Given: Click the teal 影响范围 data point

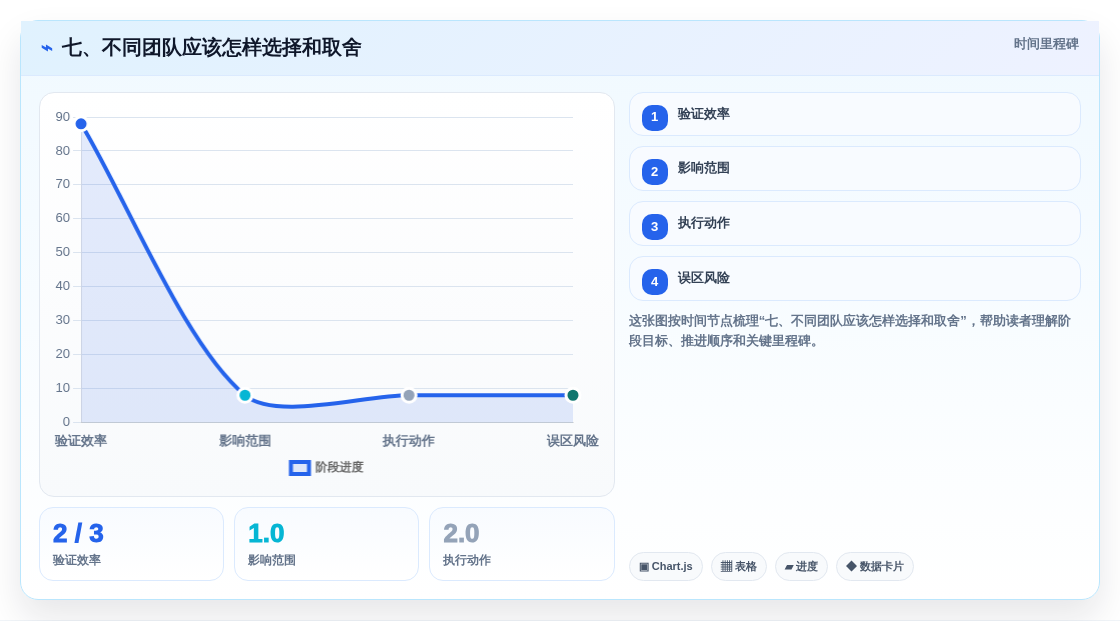Looking at the screenshot, I should [245, 395].
